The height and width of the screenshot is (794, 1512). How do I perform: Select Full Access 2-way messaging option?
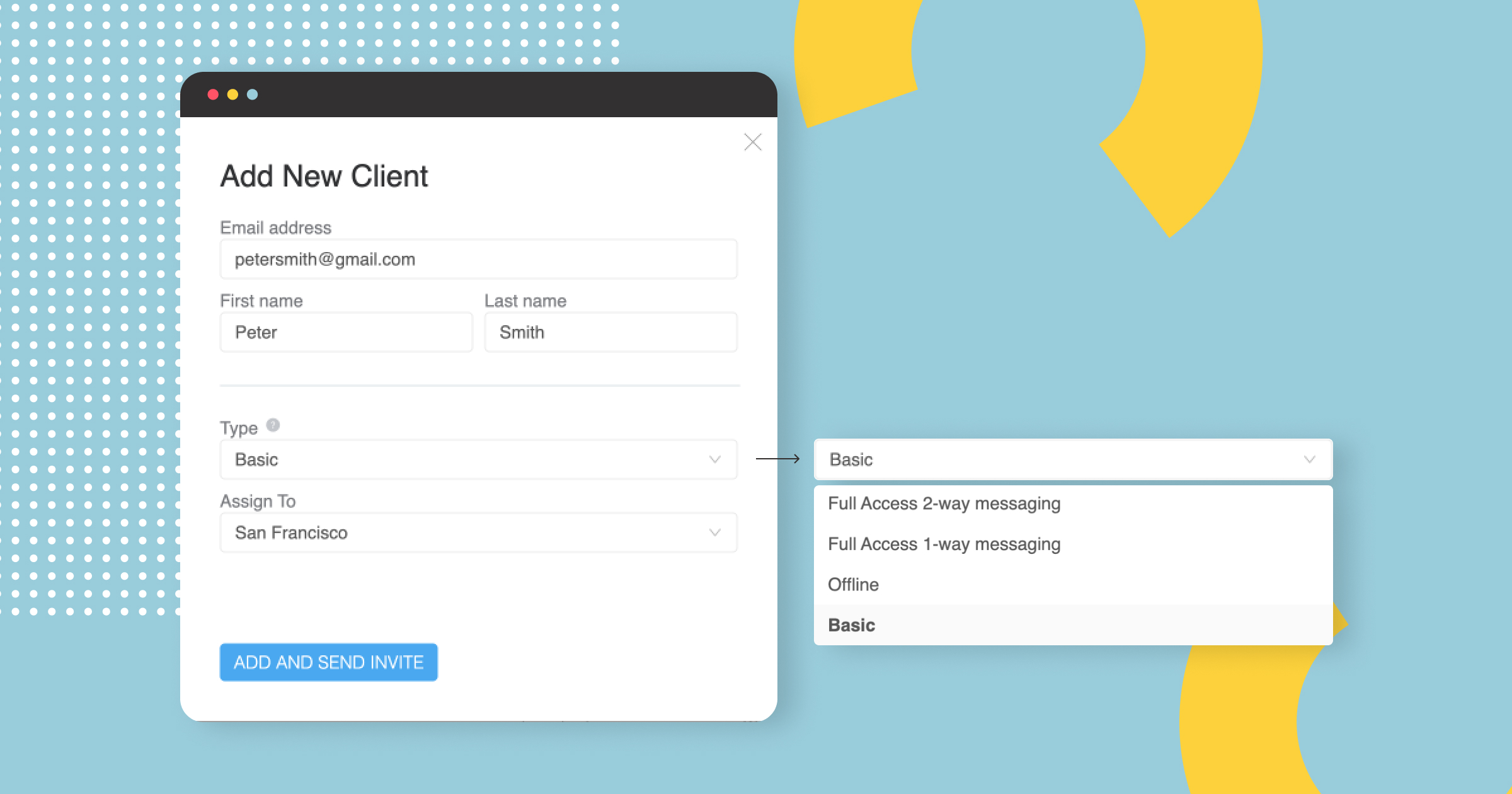(944, 503)
